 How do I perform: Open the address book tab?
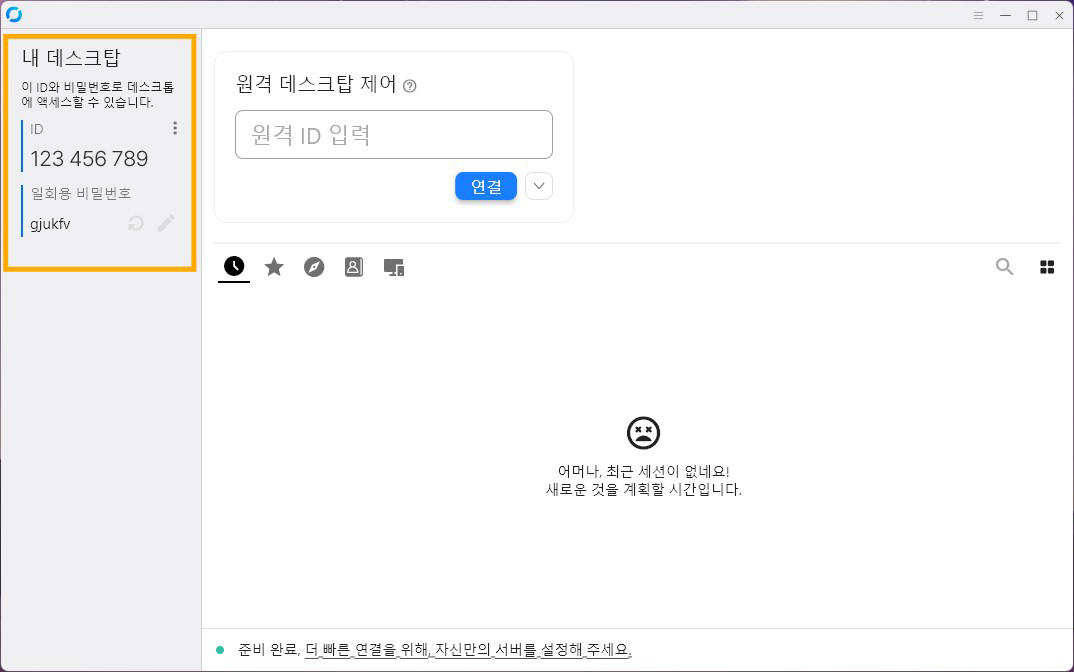coord(354,267)
